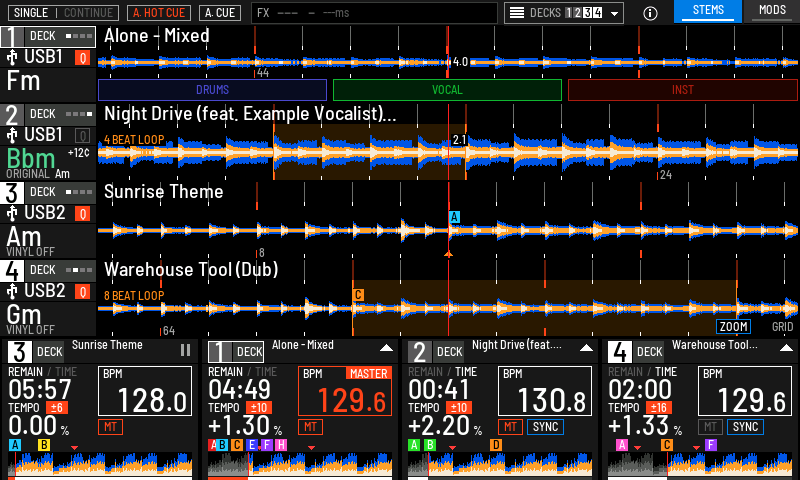Toggle INST stem
The height and width of the screenshot is (480, 800).
pos(683,90)
